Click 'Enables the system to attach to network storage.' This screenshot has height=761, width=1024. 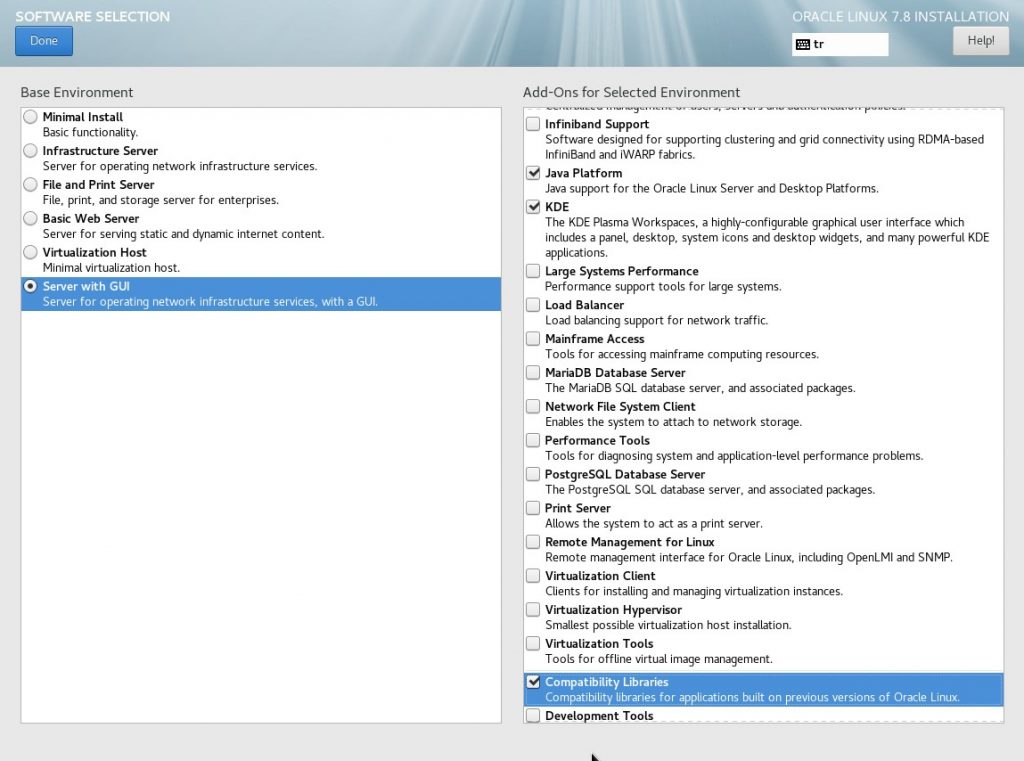(x=673, y=422)
